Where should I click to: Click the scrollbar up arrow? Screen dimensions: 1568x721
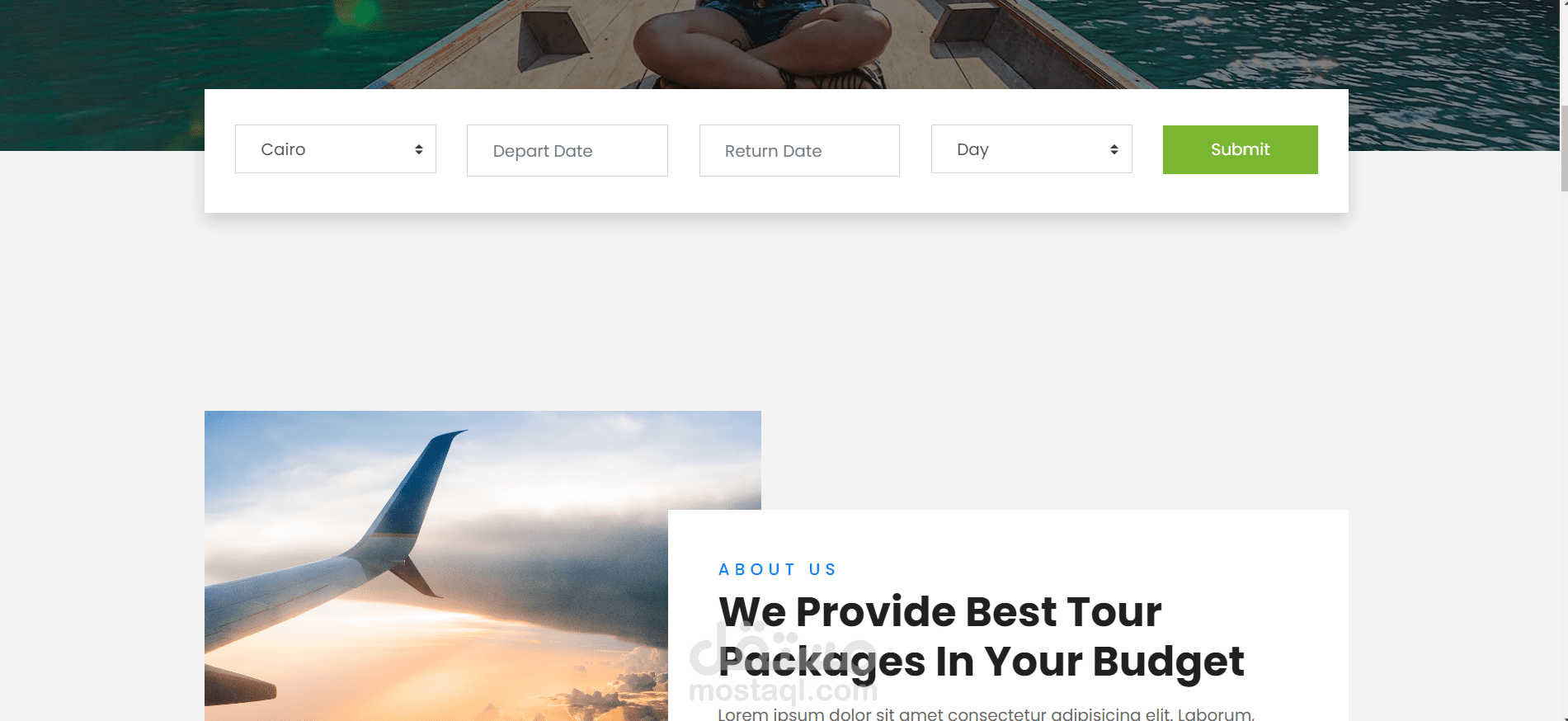1563,4
